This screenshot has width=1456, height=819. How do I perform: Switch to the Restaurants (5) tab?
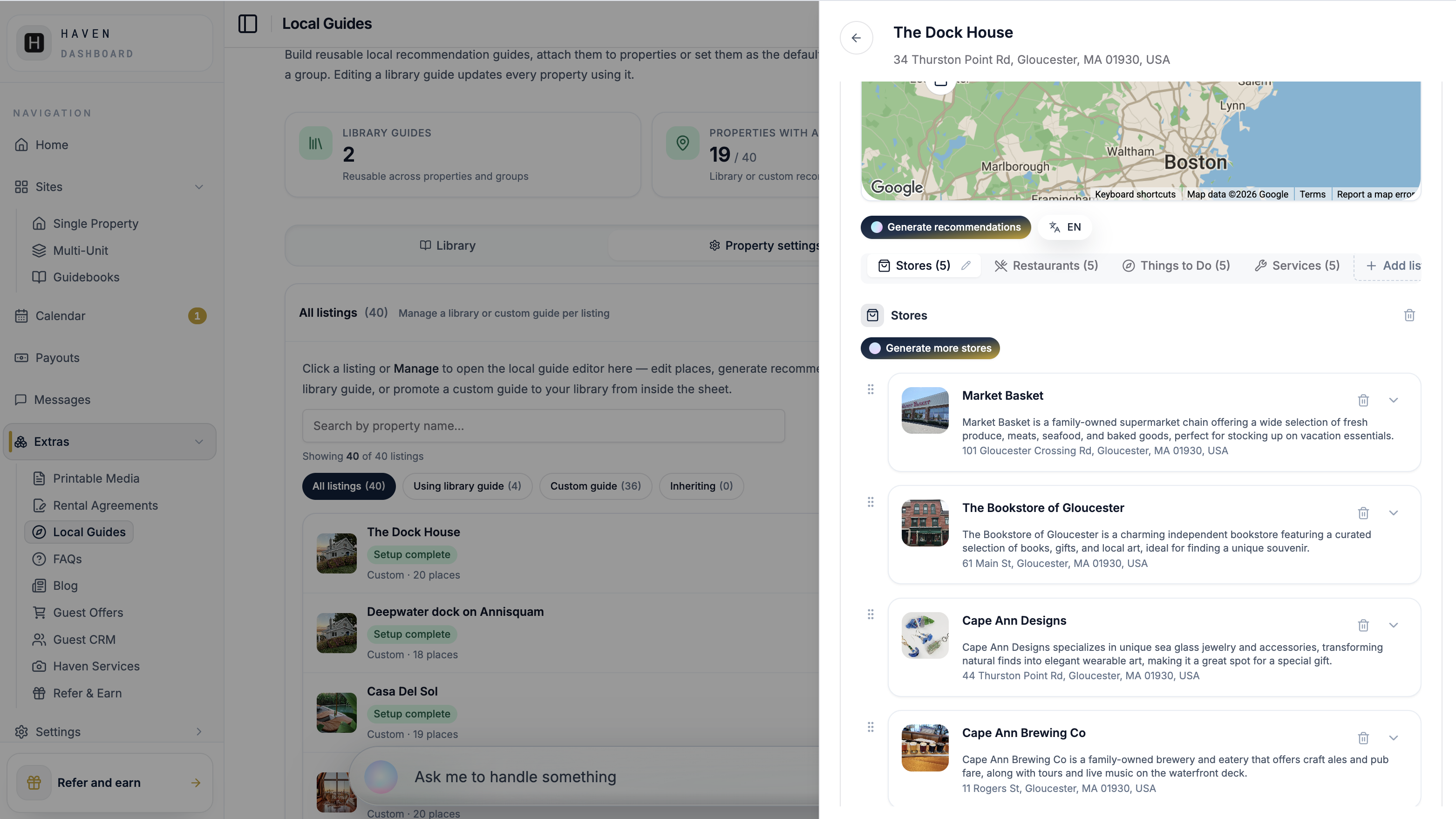coord(1046,266)
